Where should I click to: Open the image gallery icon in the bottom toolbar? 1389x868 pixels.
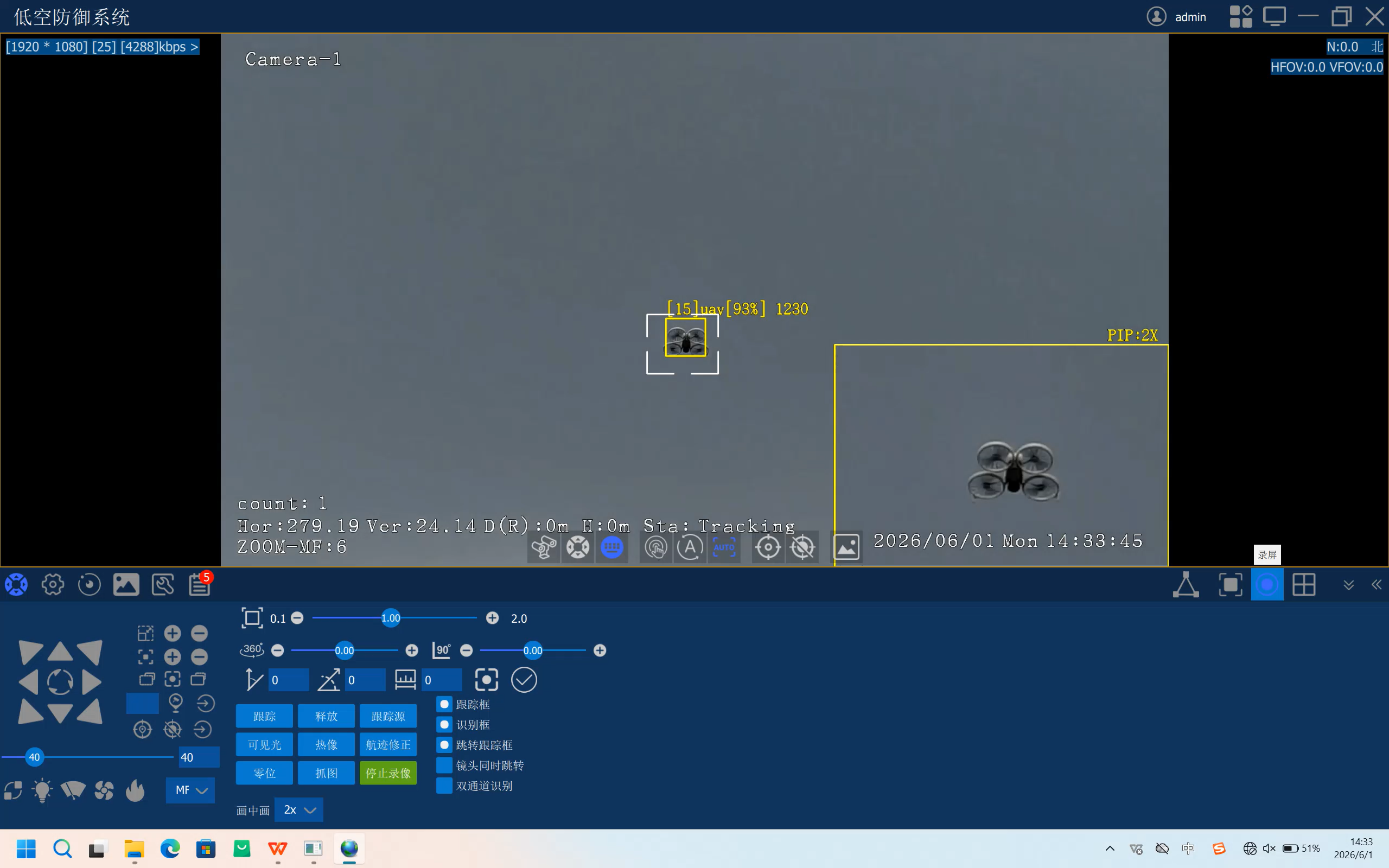coord(126,584)
